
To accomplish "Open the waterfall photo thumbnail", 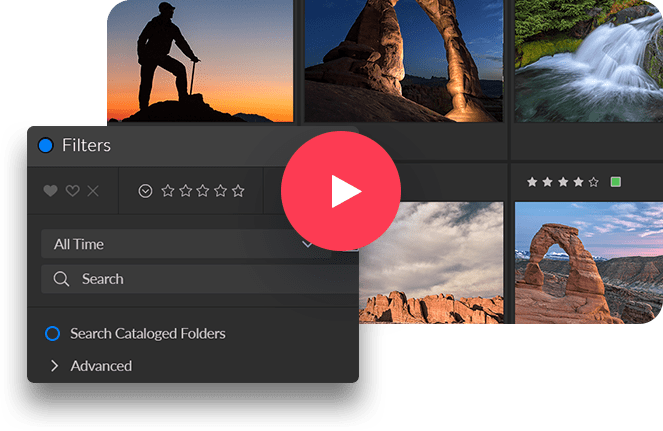I will pos(589,61).
